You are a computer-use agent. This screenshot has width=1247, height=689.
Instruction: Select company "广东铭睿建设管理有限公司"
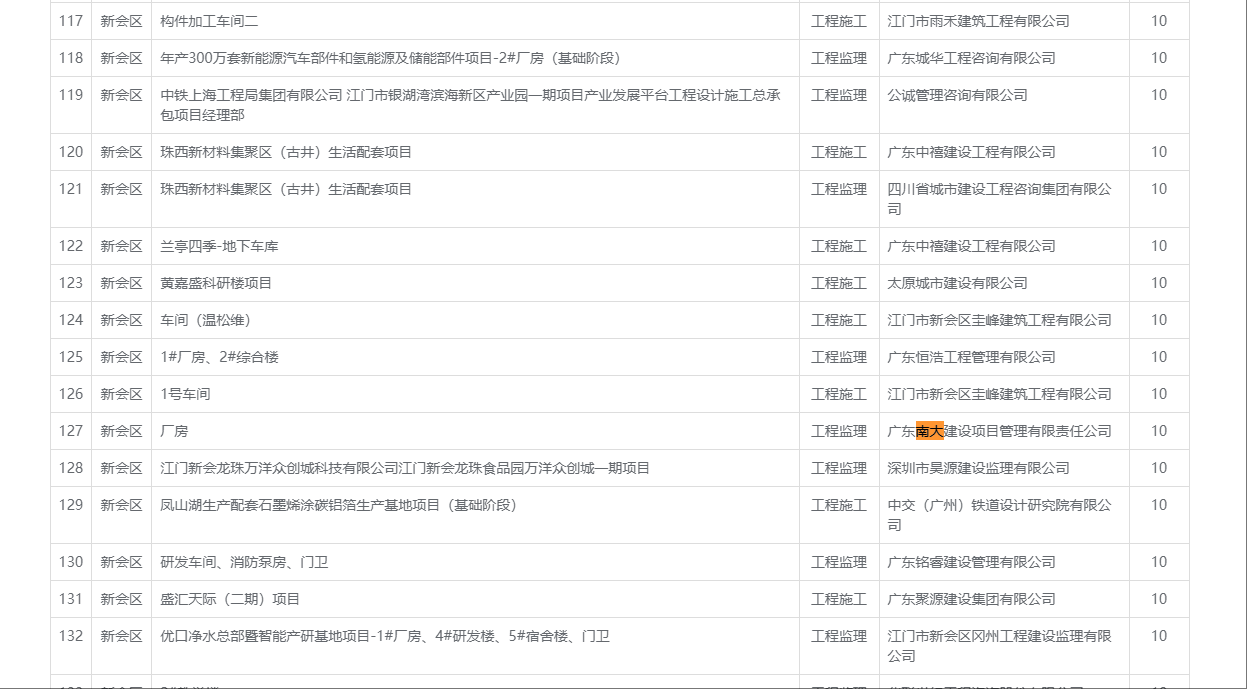(x=971, y=562)
